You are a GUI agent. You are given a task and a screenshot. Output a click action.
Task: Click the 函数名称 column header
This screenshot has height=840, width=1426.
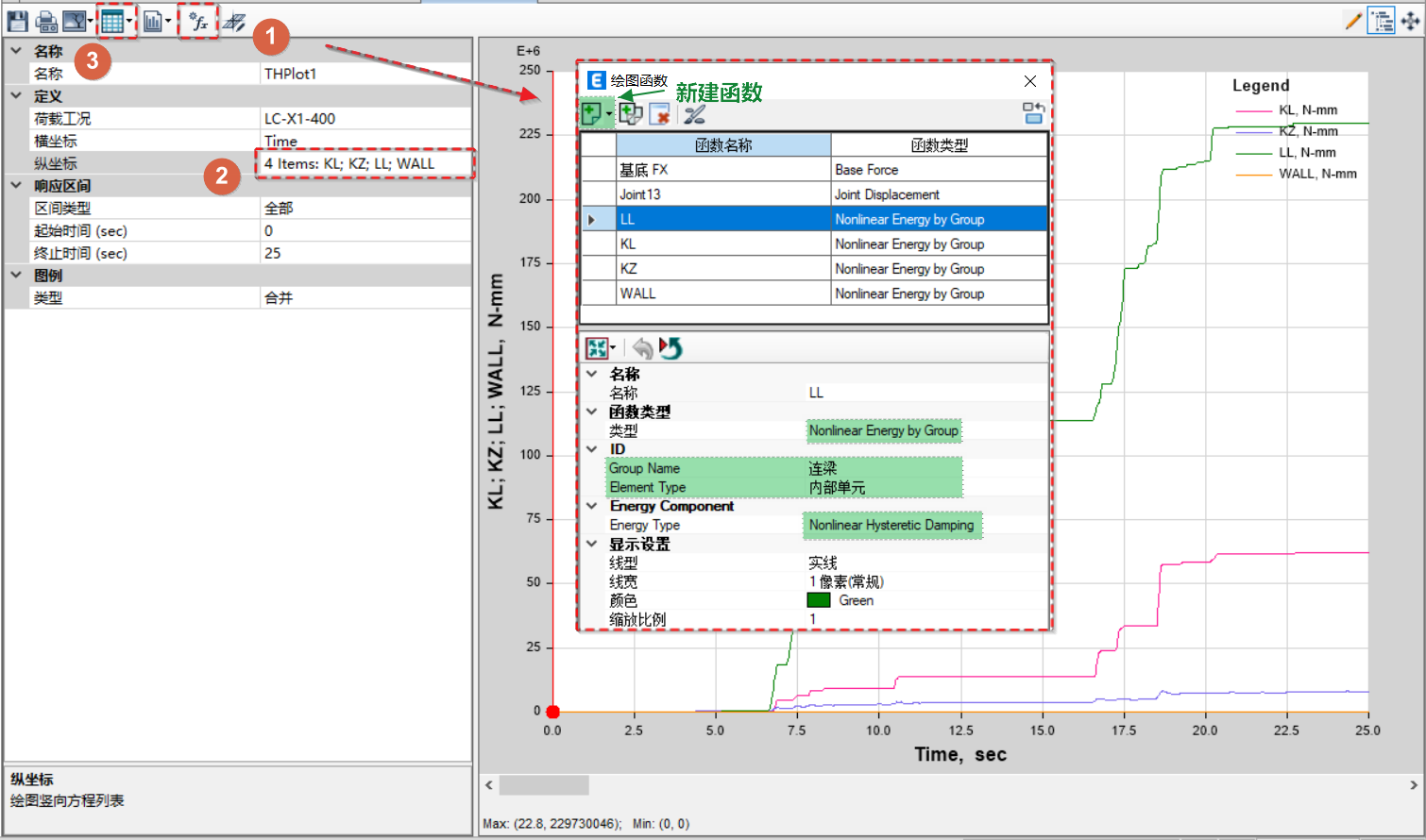[723, 145]
